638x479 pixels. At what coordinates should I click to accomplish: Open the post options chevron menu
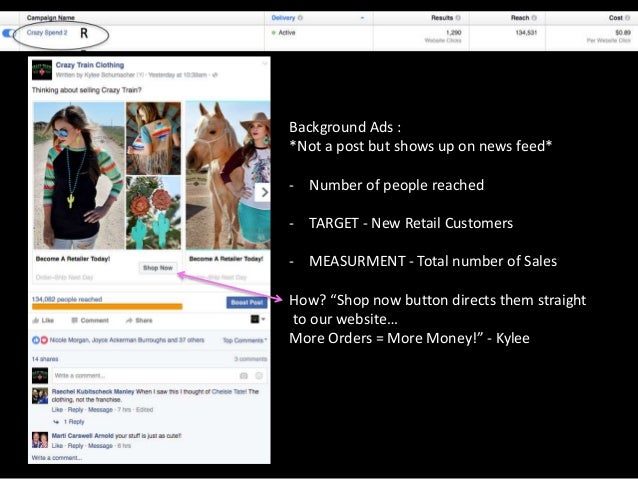point(264,64)
